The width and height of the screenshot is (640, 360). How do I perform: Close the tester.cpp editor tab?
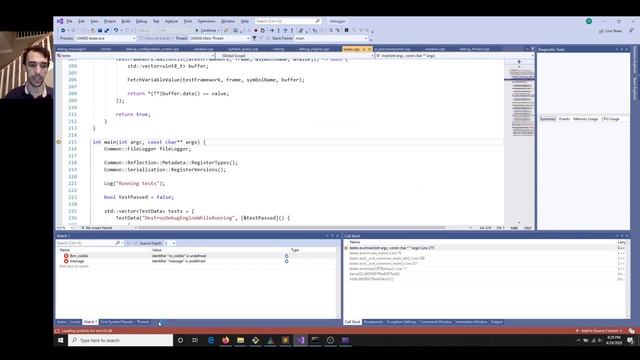(369, 49)
